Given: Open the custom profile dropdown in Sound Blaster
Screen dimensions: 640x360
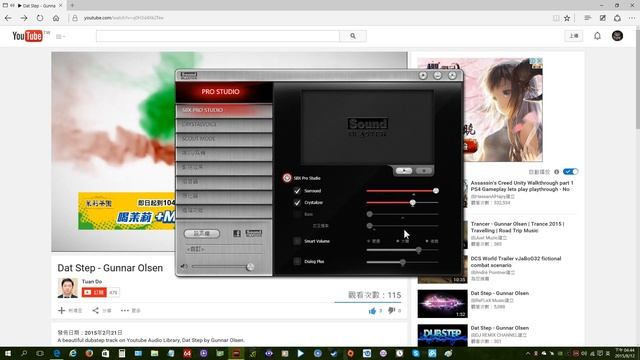Looking at the screenshot, I should pyautogui.click(x=224, y=249).
